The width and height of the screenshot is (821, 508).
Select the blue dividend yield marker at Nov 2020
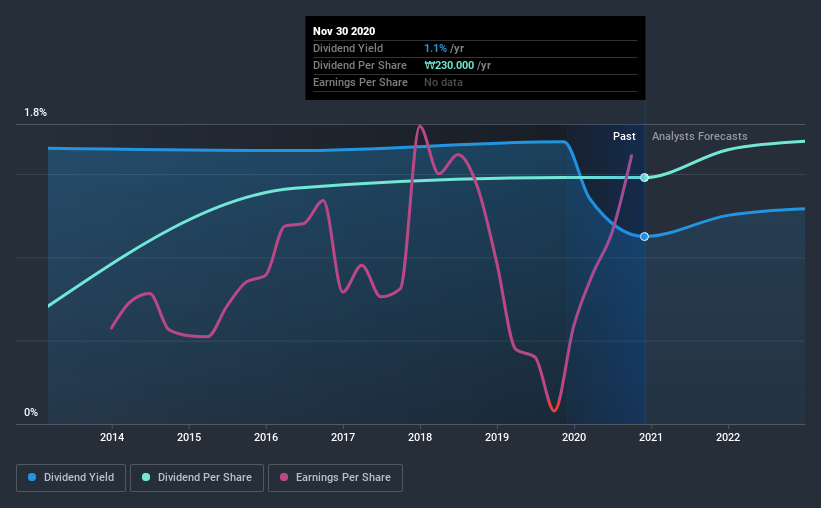tap(645, 237)
